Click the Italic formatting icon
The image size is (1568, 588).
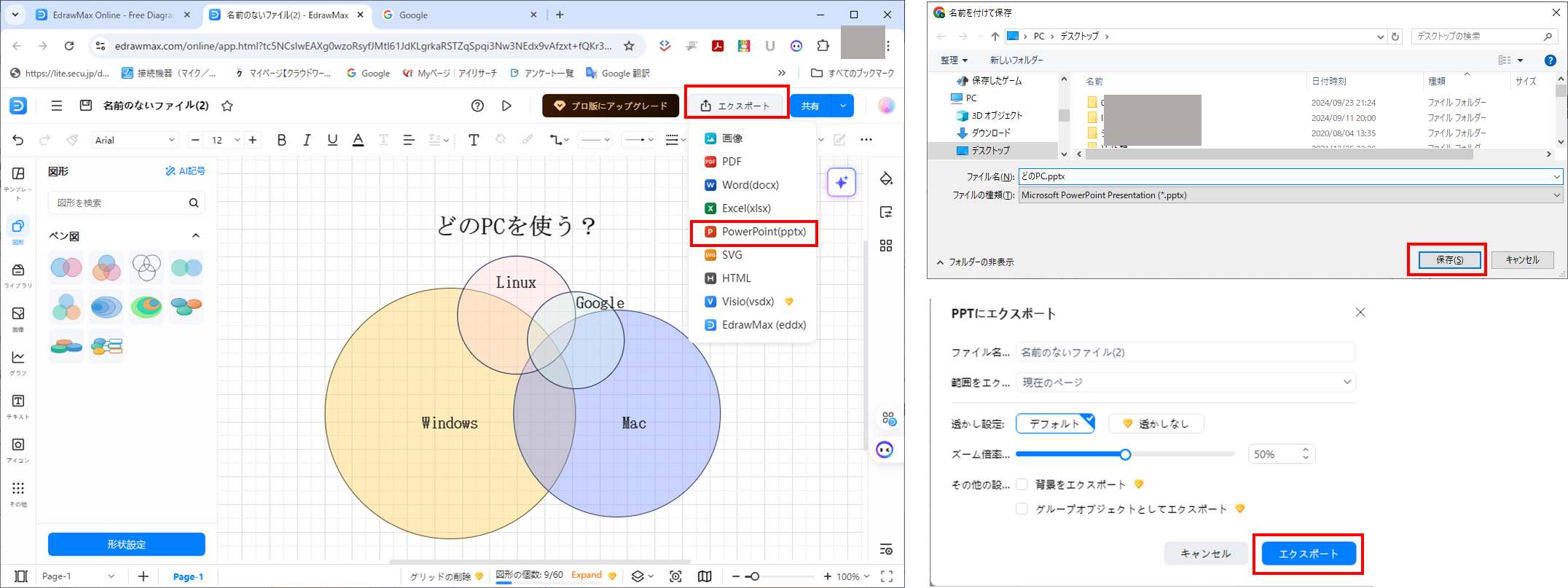pos(307,140)
